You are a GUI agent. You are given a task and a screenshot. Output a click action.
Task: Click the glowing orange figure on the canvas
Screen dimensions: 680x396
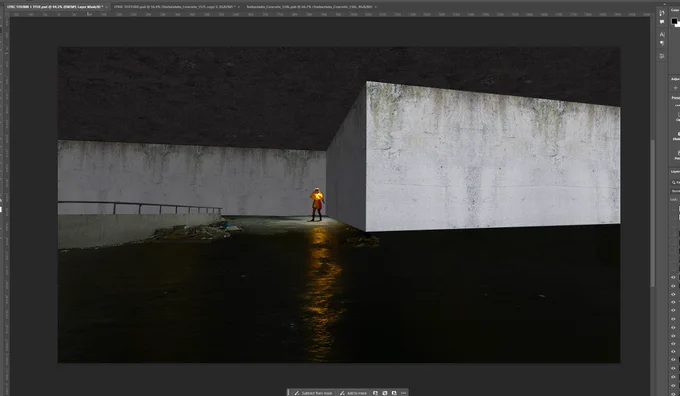(317, 204)
